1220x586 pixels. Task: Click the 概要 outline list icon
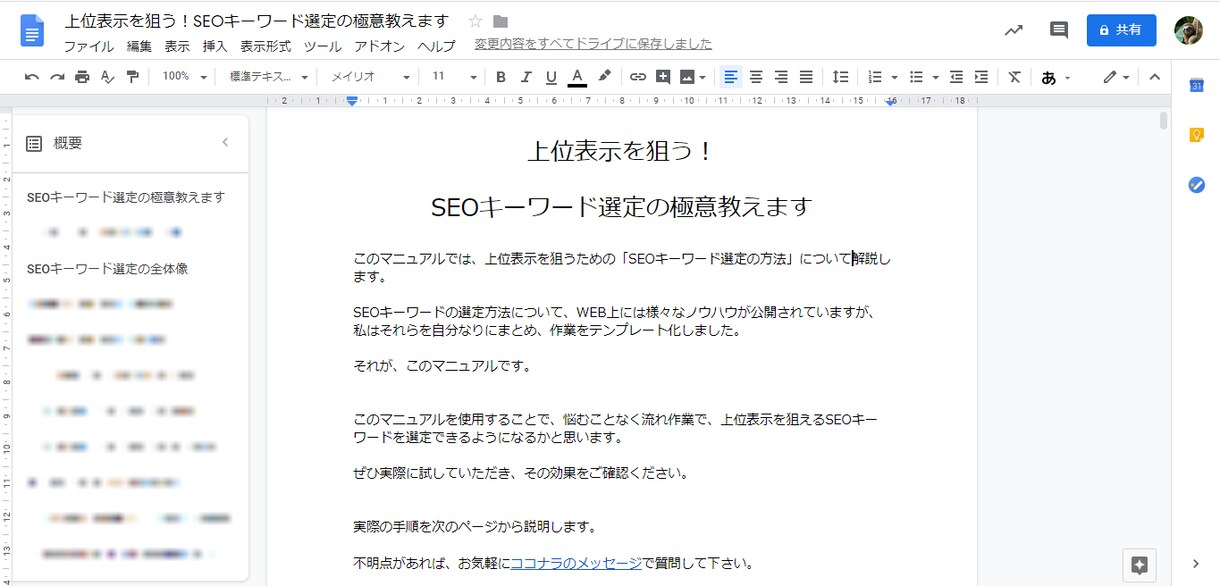click(x=34, y=144)
